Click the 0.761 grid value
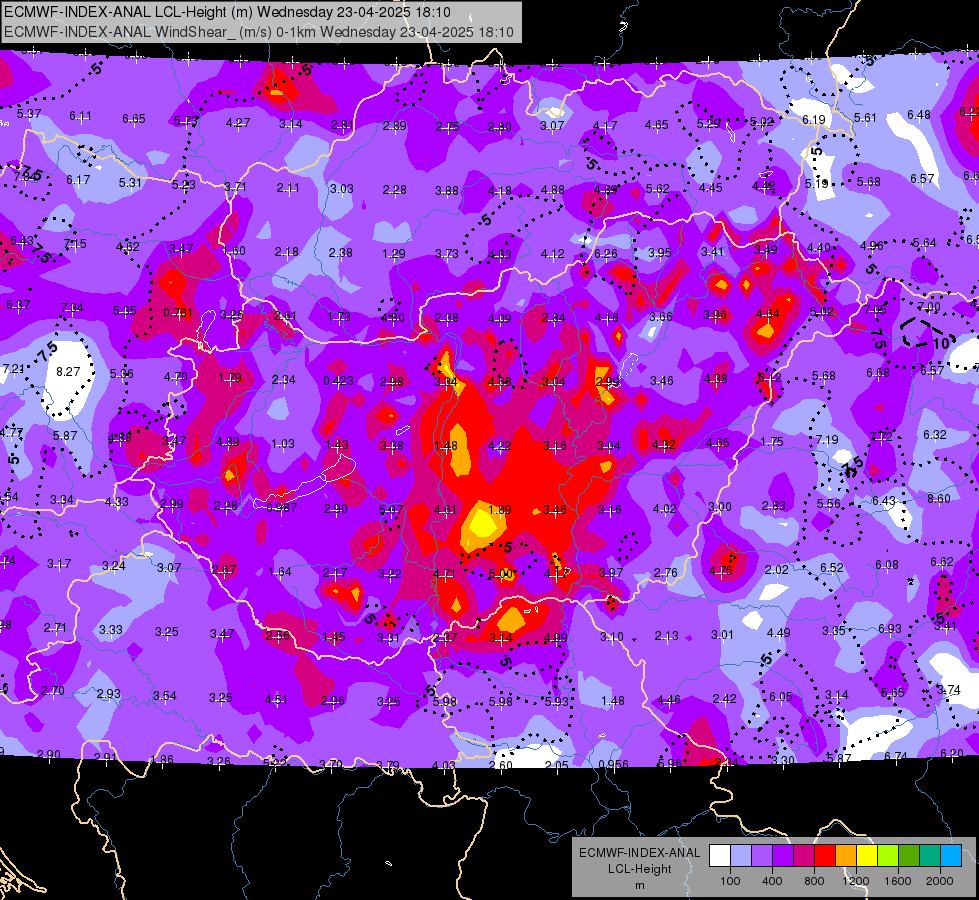The width and height of the screenshot is (979, 900). (x=178, y=313)
